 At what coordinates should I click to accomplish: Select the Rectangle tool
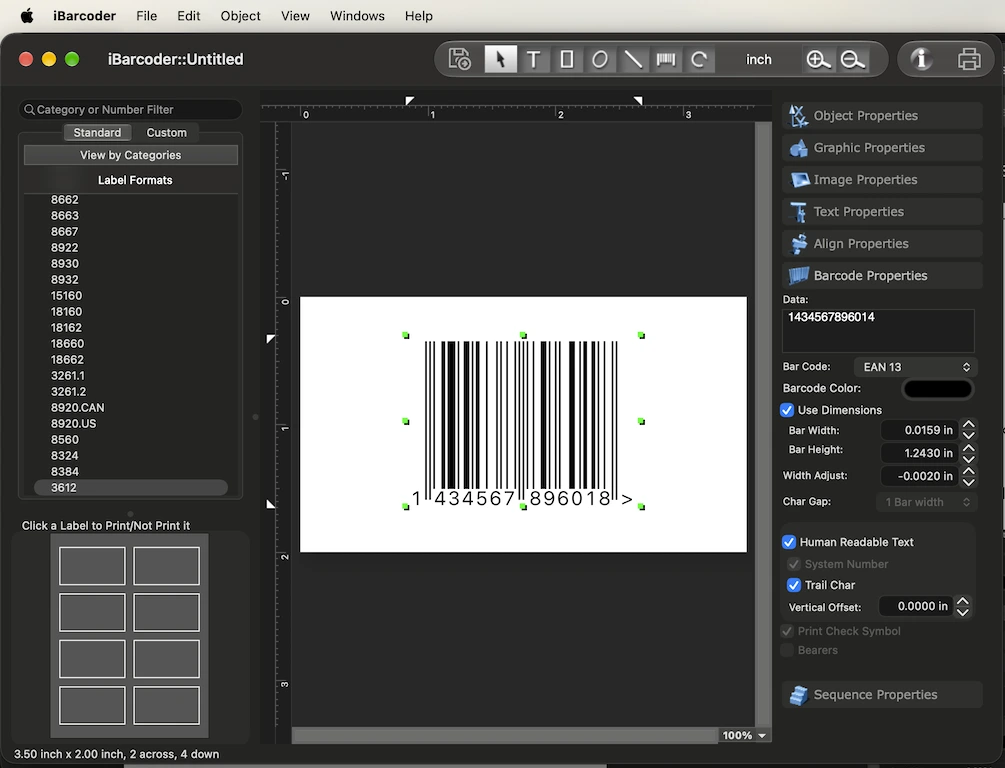click(x=567, y=59)
